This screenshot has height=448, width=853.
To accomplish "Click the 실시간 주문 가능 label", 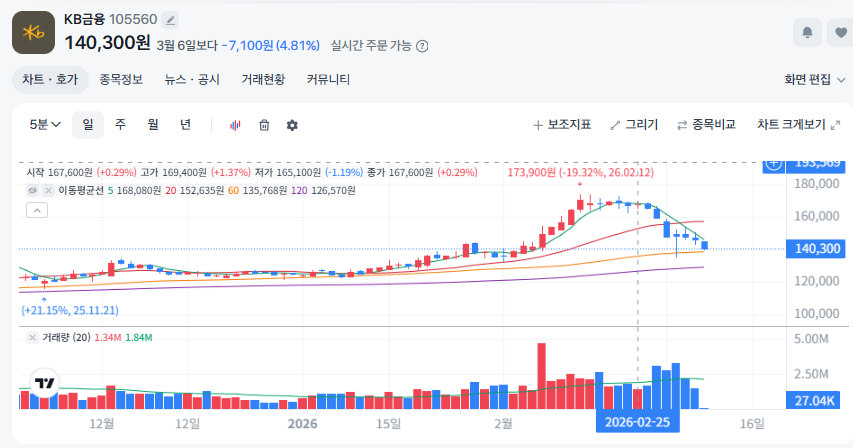I will pyautogui.click(x=371, y=46).
